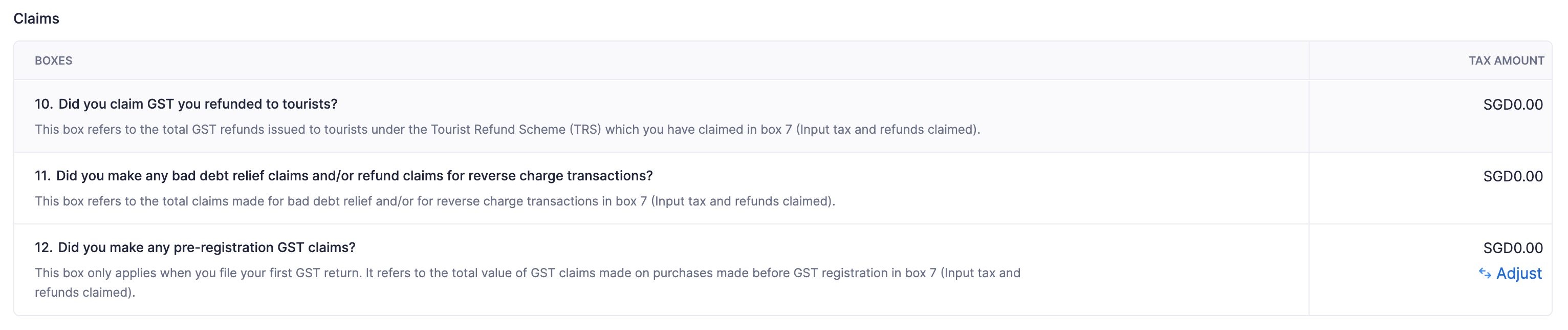Click the reverse charge transactions description text
Image resolution: width=1568 pixels, height=330 pixels.
coord(434,202)
